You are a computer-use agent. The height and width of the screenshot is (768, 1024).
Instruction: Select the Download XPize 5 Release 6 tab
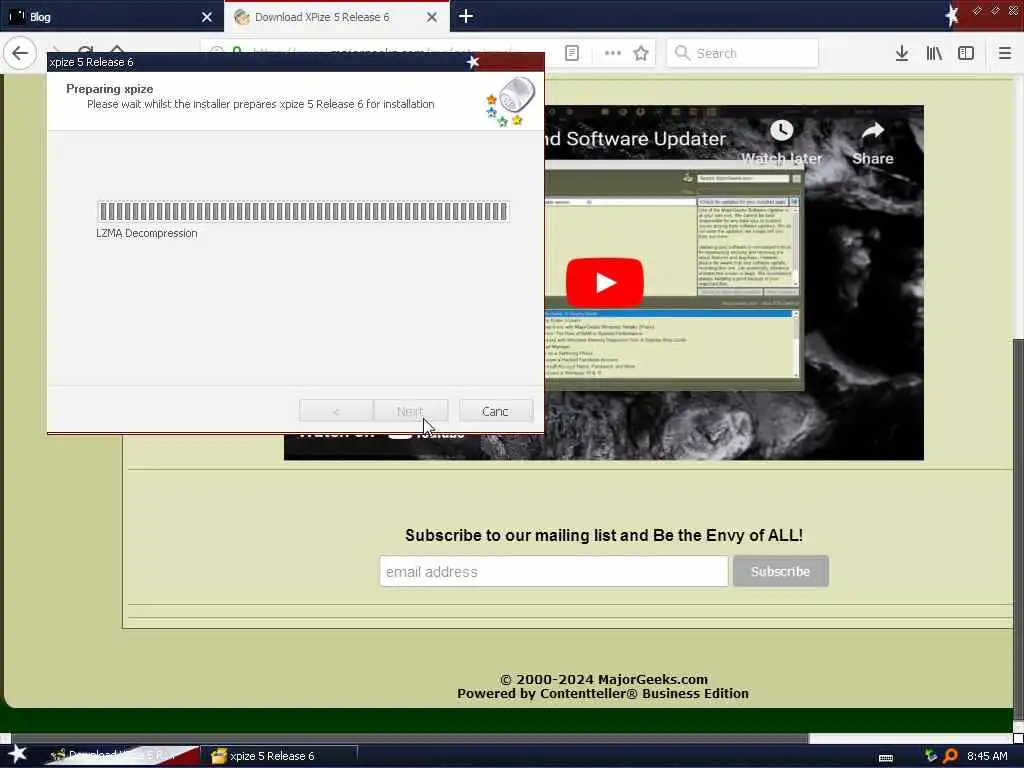pyautogui.click(x=336, y=17)
